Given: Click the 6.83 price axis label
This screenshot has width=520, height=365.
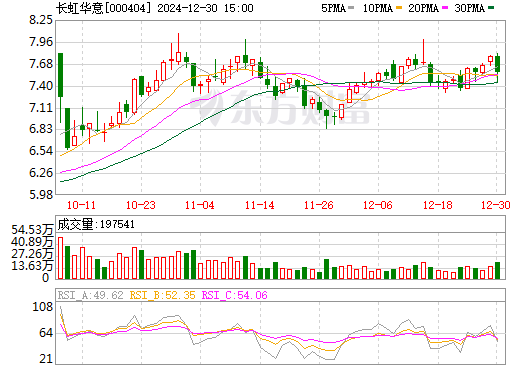Looking at the screenshot, I should coord(41,129).
